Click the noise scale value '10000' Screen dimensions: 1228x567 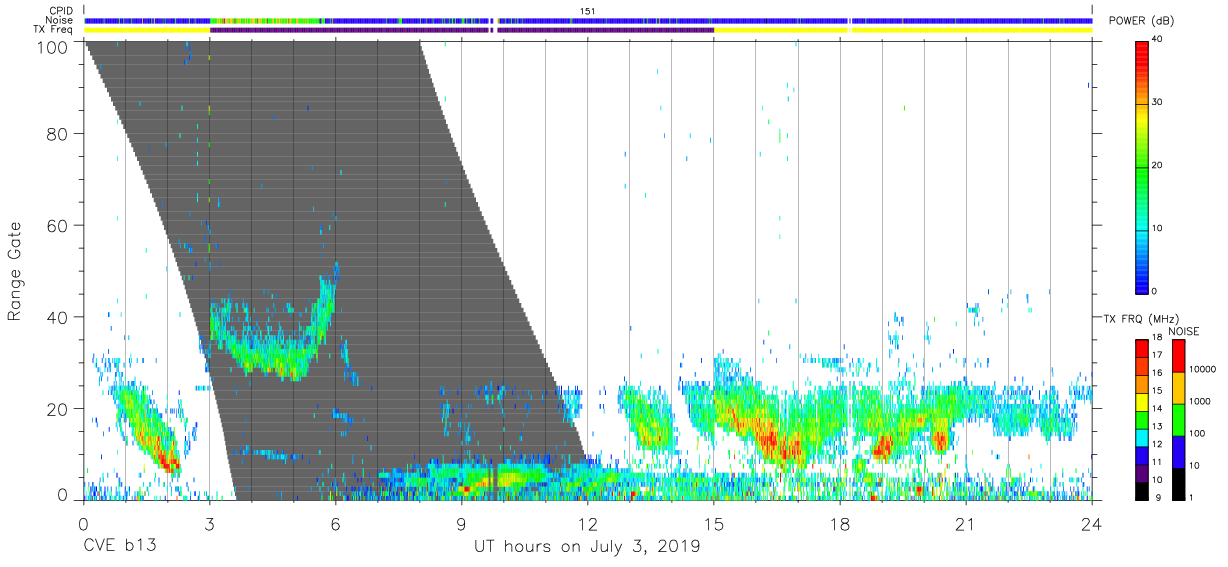(x=1202, y=369)
